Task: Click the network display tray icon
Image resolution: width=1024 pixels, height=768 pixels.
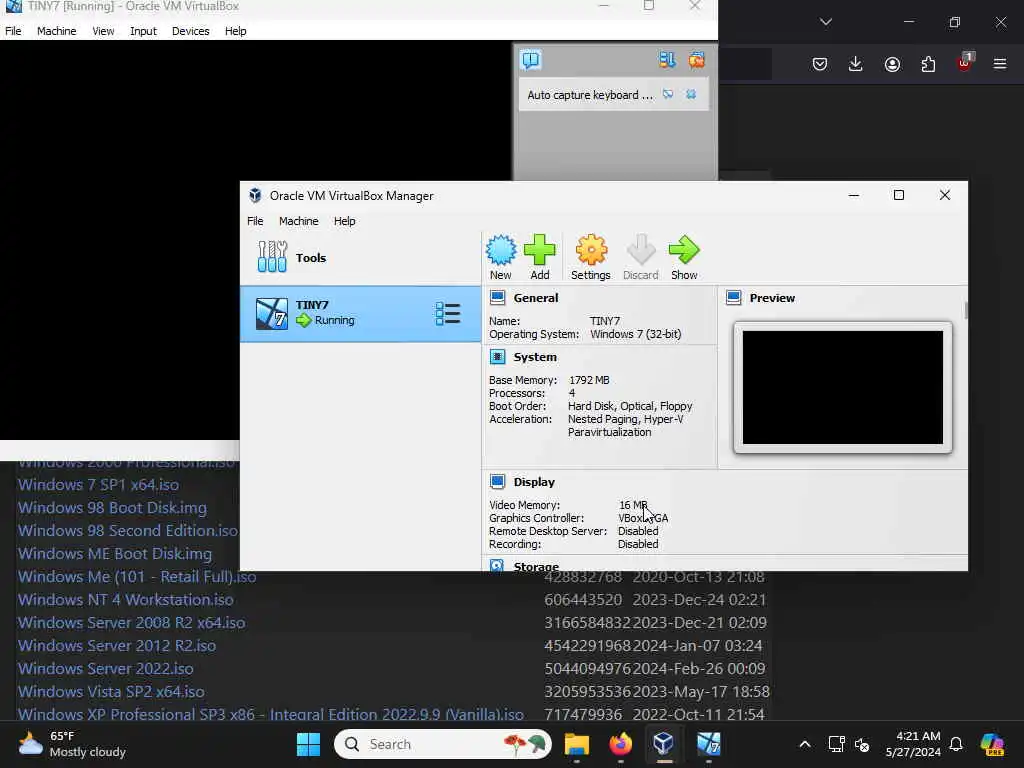Action: pyautogui.click(x=836, y=744)
